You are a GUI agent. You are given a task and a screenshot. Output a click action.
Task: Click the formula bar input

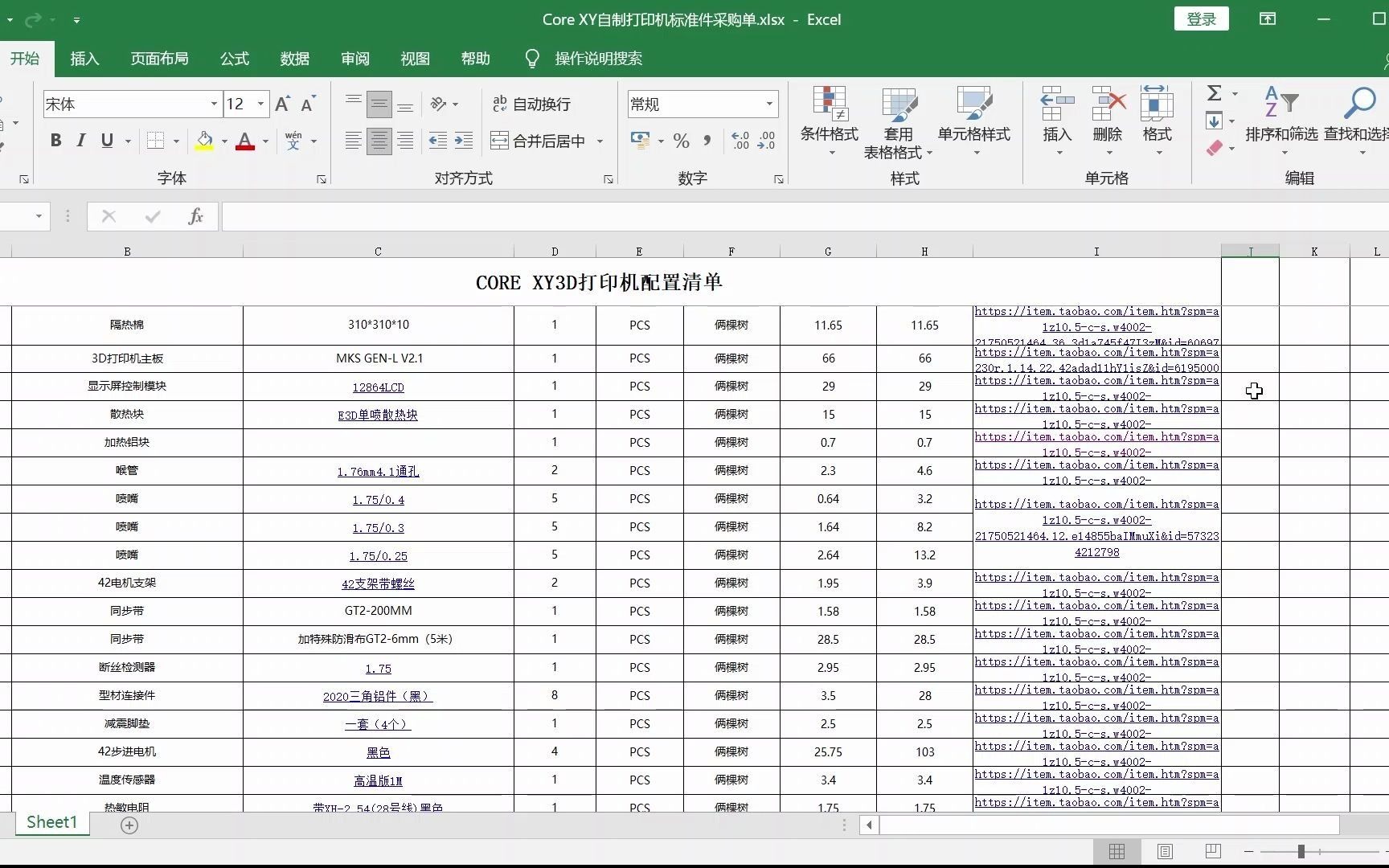click(804, 216)
